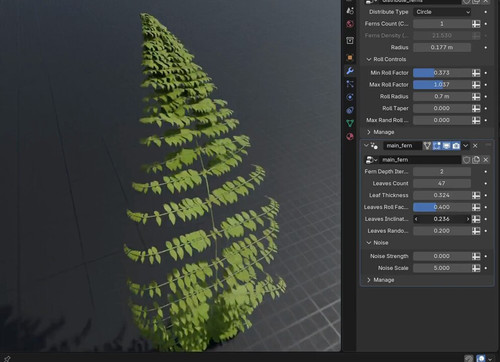Screen dimensions: 500x362
Task: Open the Object Data properties tab
Action: (350, 123)
